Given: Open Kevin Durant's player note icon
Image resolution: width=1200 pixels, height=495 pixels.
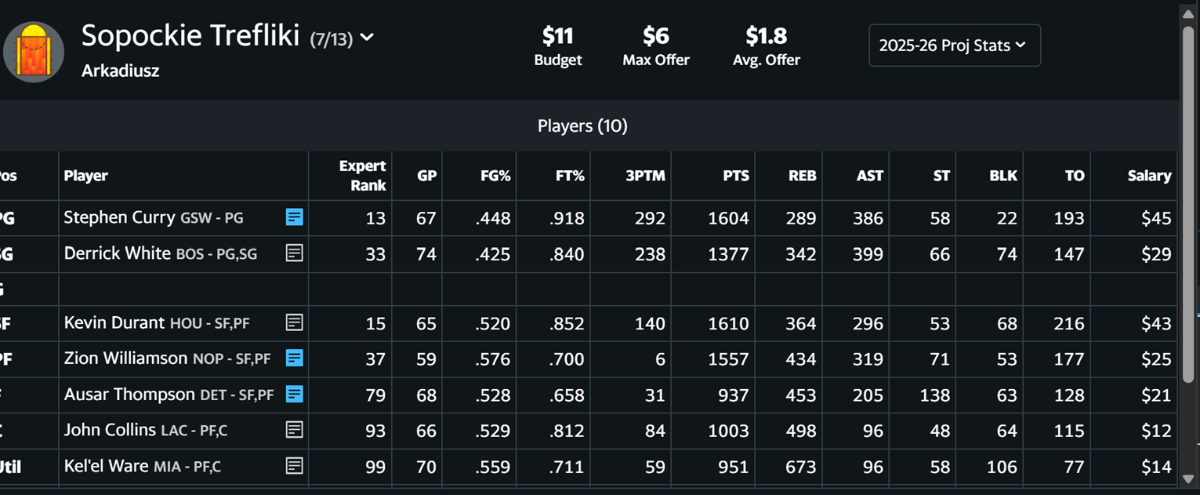Looking at the screenshot, I should (x=294, y=322).
